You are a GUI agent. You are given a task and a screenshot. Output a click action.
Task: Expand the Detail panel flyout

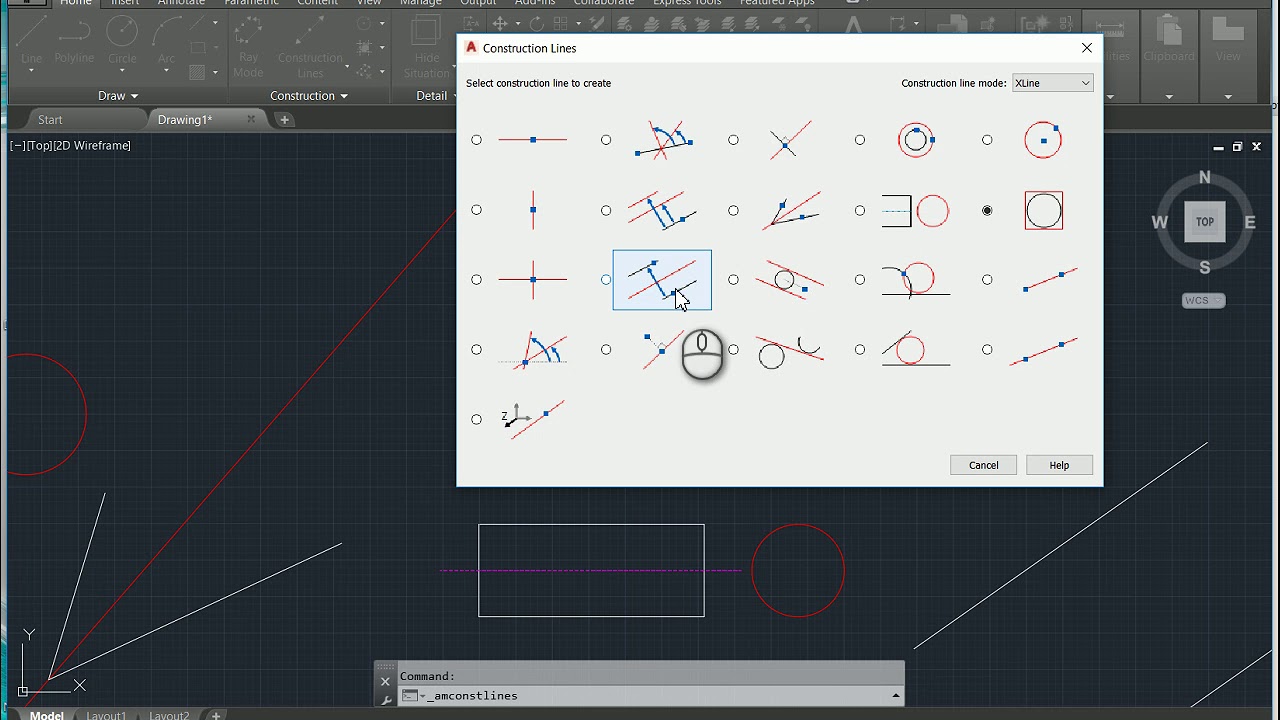(438, 96)
